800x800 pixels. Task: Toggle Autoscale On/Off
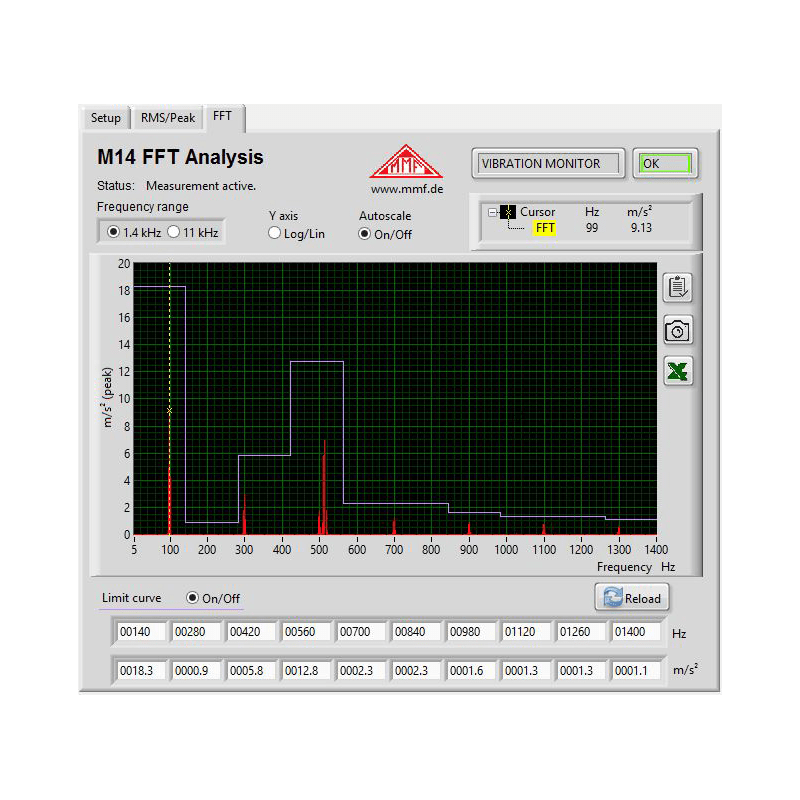[x=365, y=234]
